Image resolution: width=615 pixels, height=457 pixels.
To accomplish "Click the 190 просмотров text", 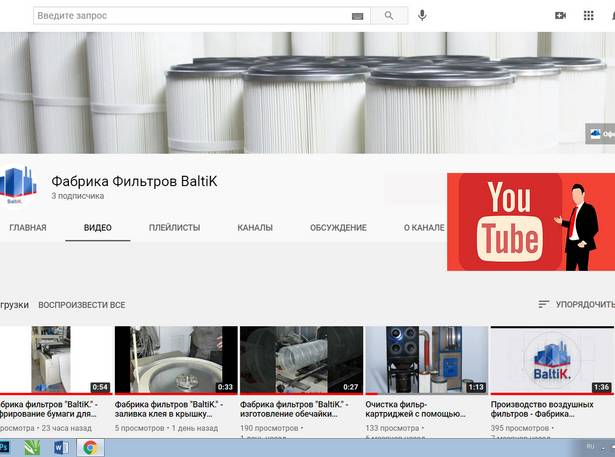I will click(x=269, y=428).
